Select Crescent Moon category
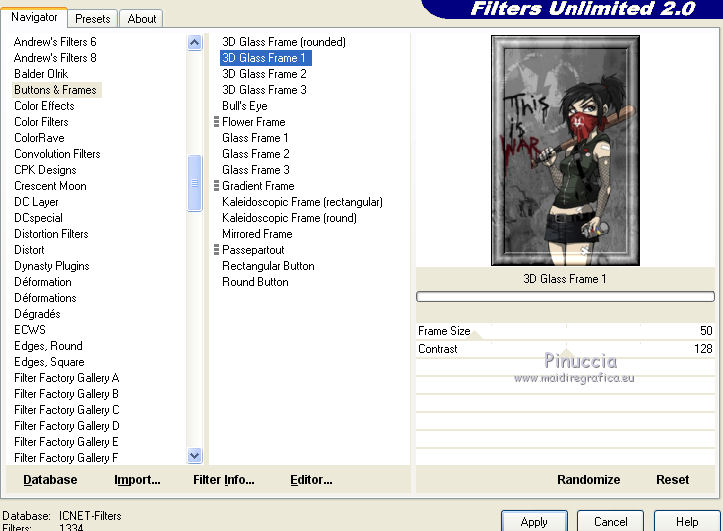Image resolution: width=723 pixels, height=531 pixels. click(x=50, y=186)
